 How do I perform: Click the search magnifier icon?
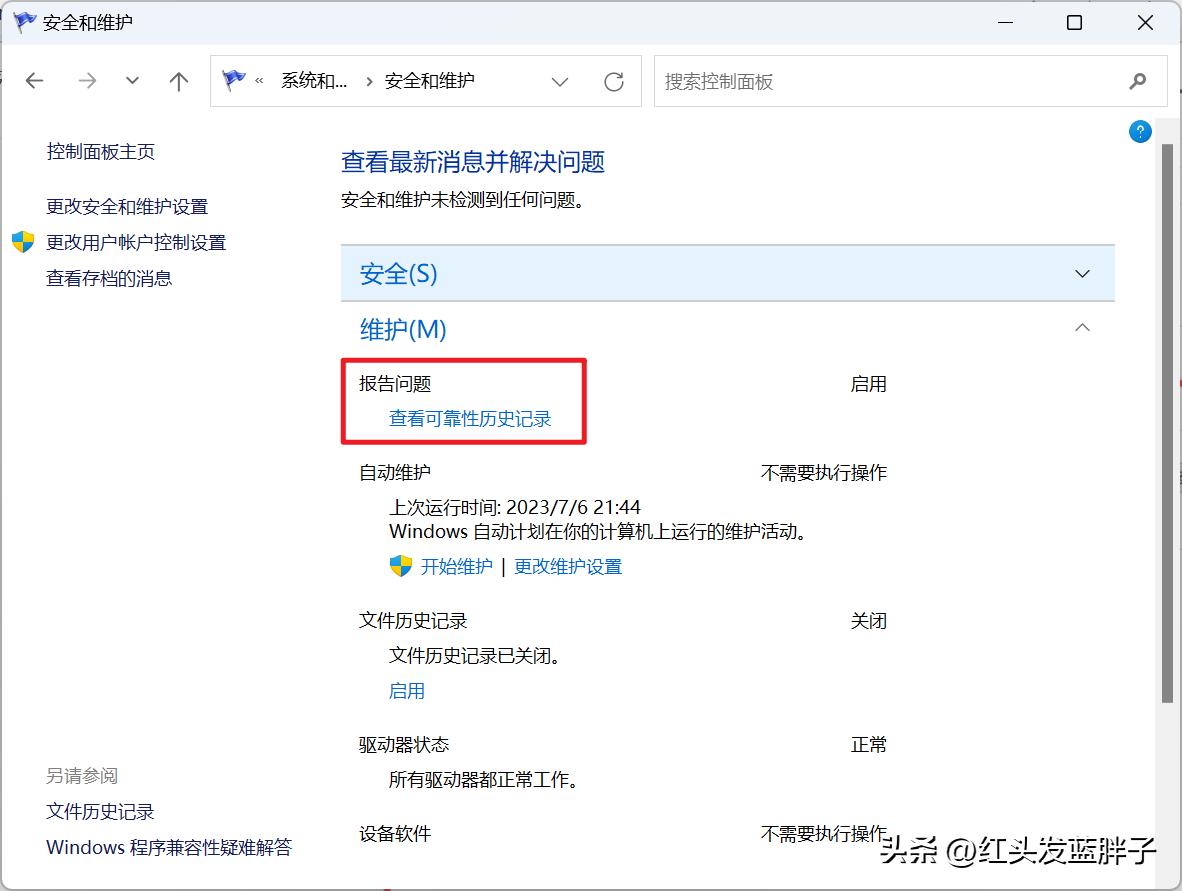tap(1138, 82)
